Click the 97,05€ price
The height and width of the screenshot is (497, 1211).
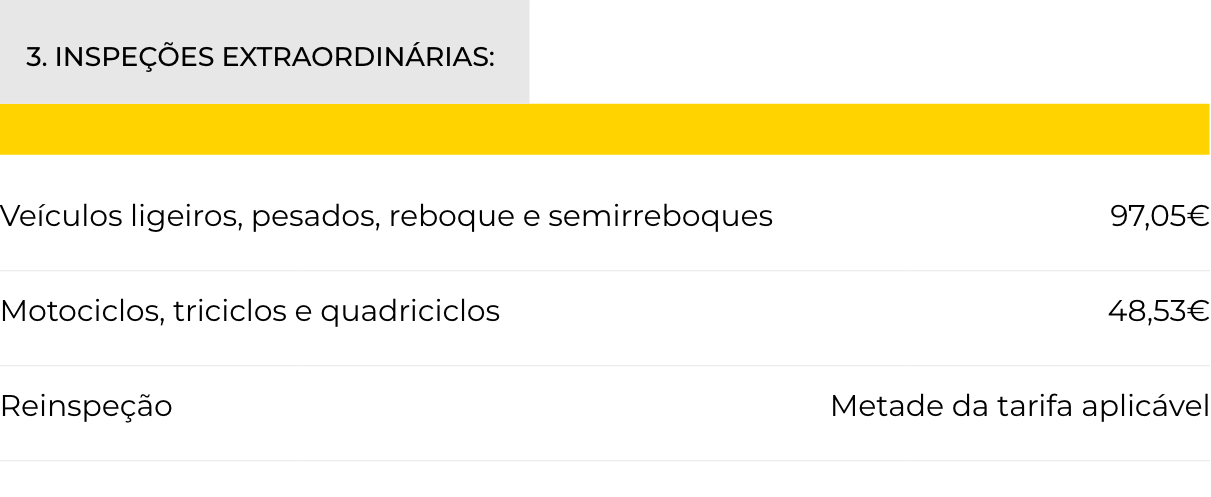(x=1159, y=216)
